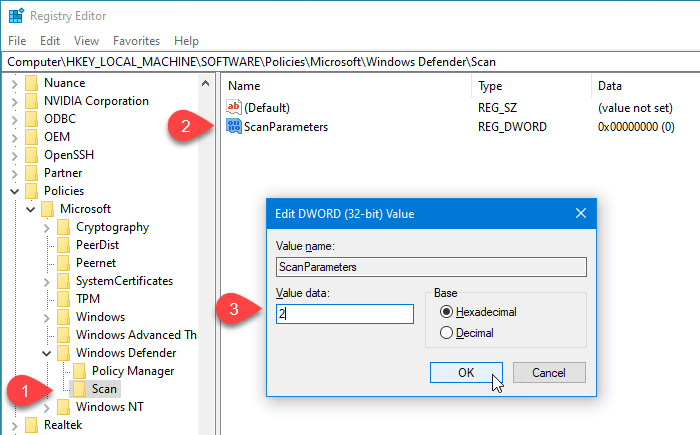
Task: Close the Edit DWORD dialog with X
Action: point(581,213)
